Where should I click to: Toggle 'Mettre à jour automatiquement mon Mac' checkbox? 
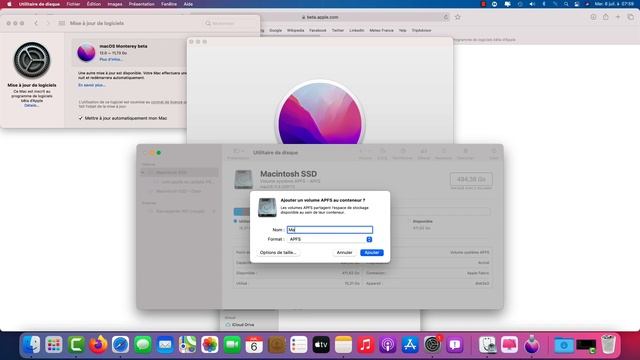click(x=80, y=118)
